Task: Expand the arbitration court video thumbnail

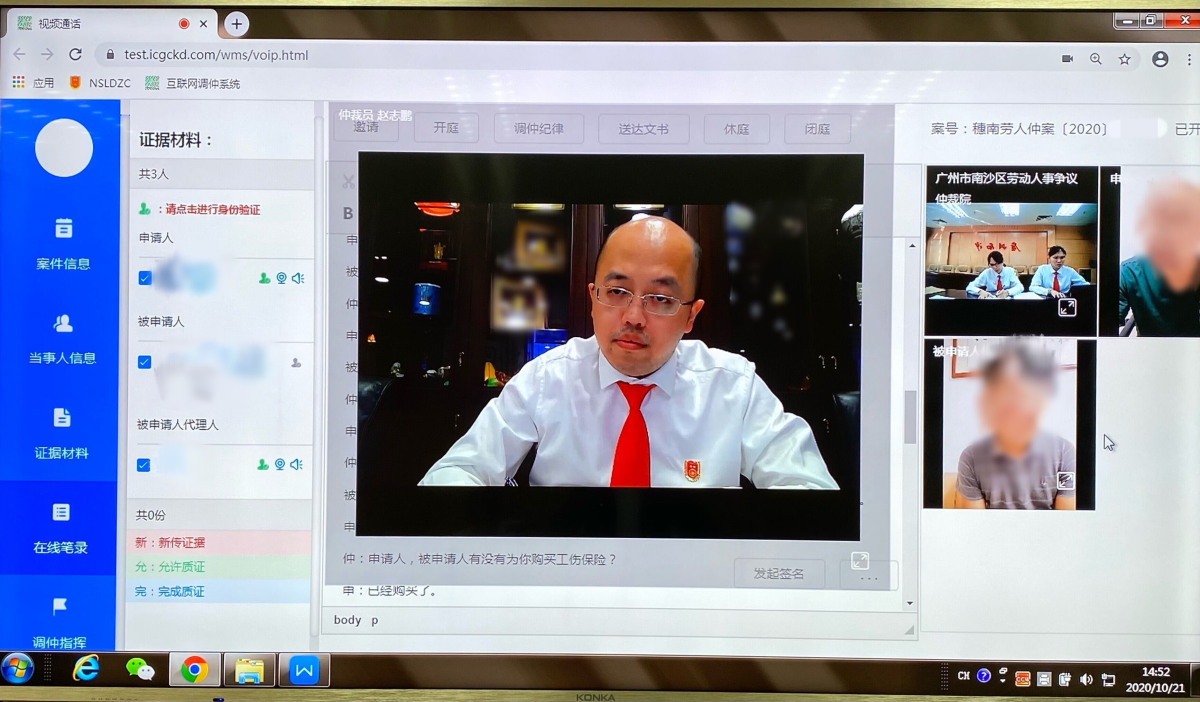Action: 1067,307
